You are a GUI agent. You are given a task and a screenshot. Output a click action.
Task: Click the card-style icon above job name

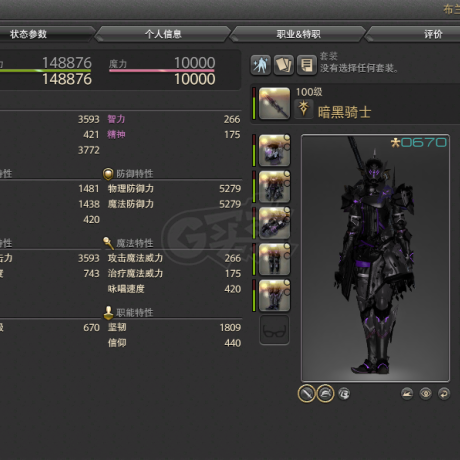tap(283, 65)
